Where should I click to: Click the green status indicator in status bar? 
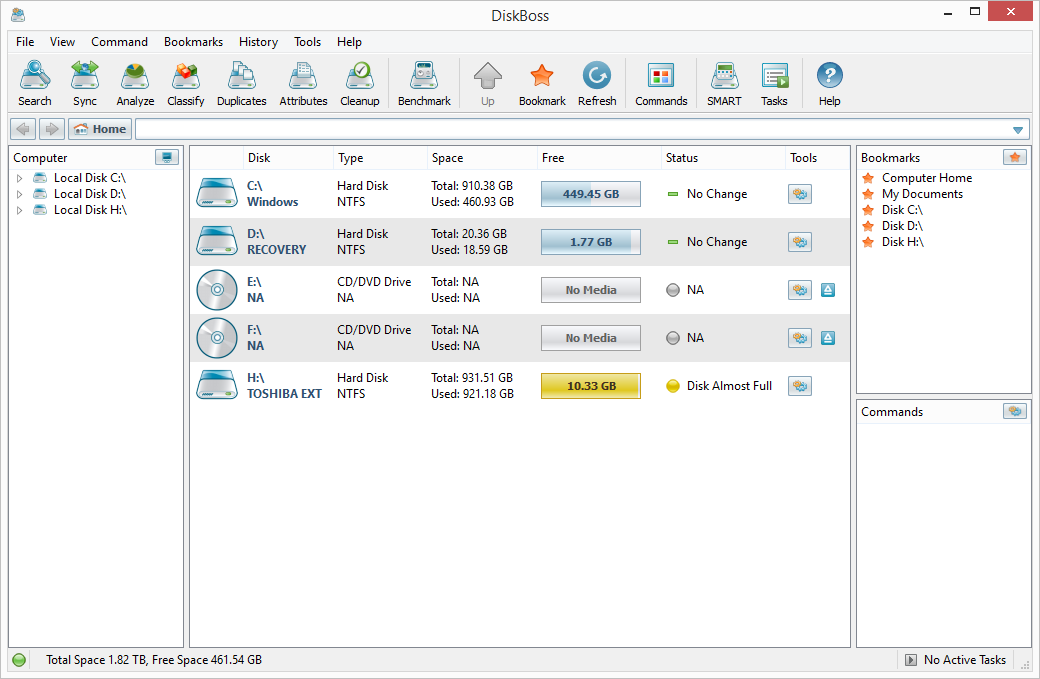19,660
